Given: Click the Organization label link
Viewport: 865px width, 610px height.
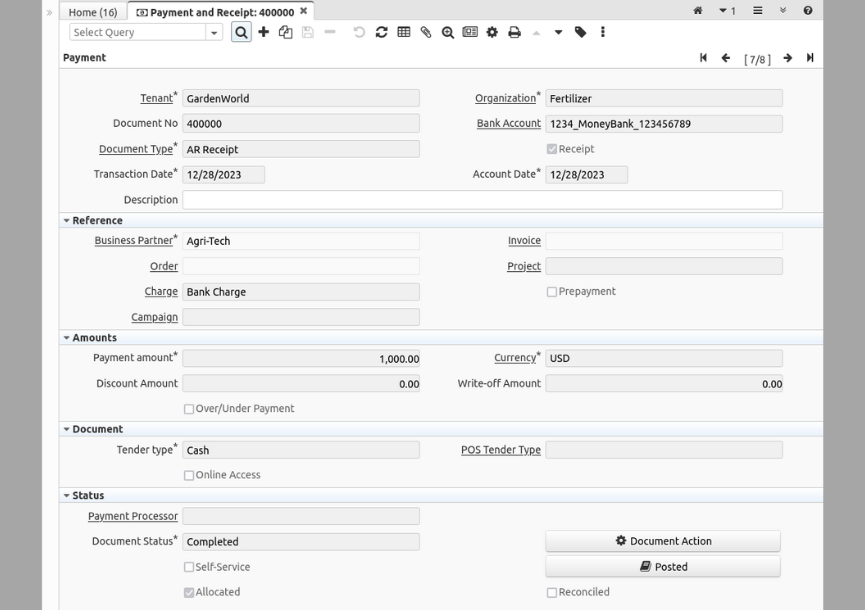Looking at the screenshot, I should click(x=505, y=98).
